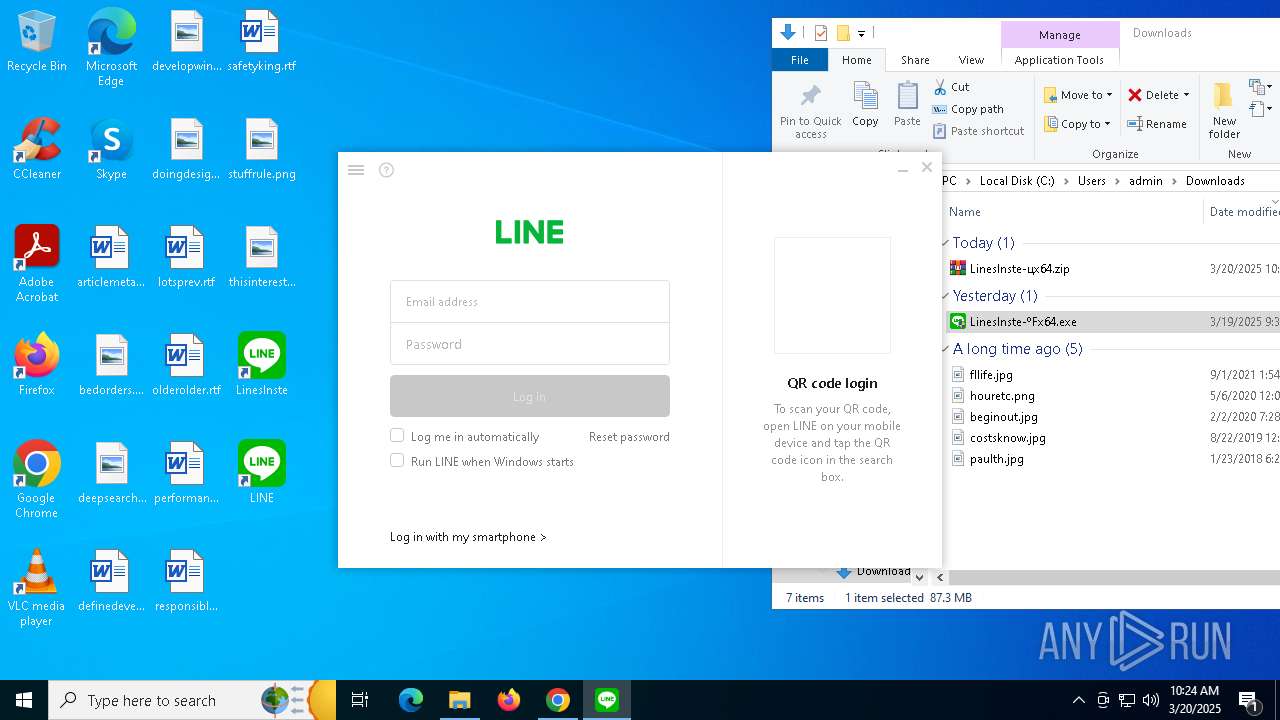Select Skype desktop icon
This screenshot has height=720, width=1280.
click(x=111, y=150)
